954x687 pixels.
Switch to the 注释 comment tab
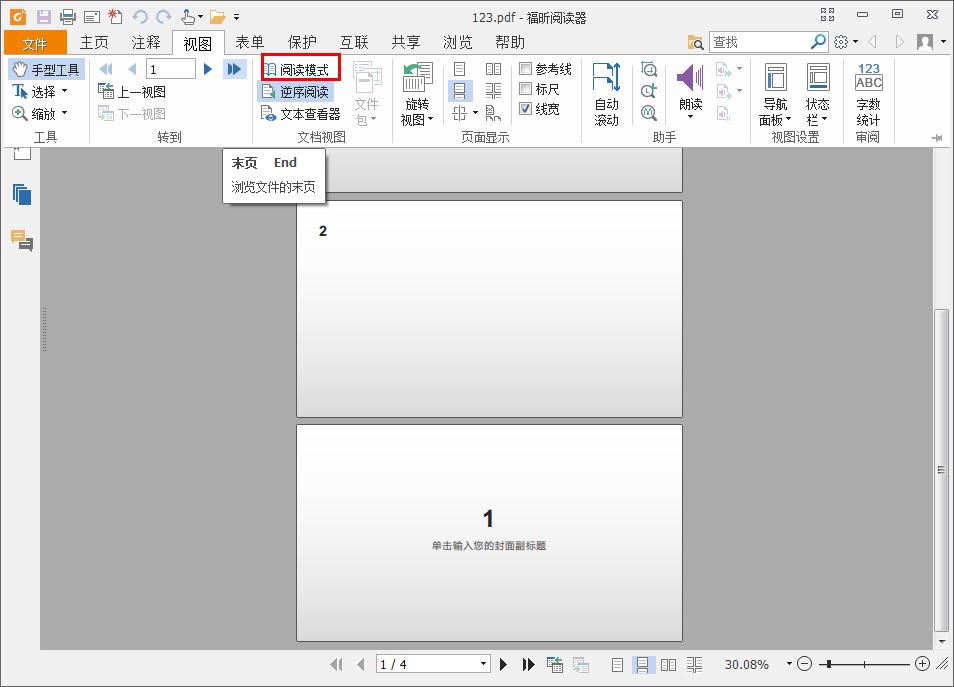click(x=146, y=42)
